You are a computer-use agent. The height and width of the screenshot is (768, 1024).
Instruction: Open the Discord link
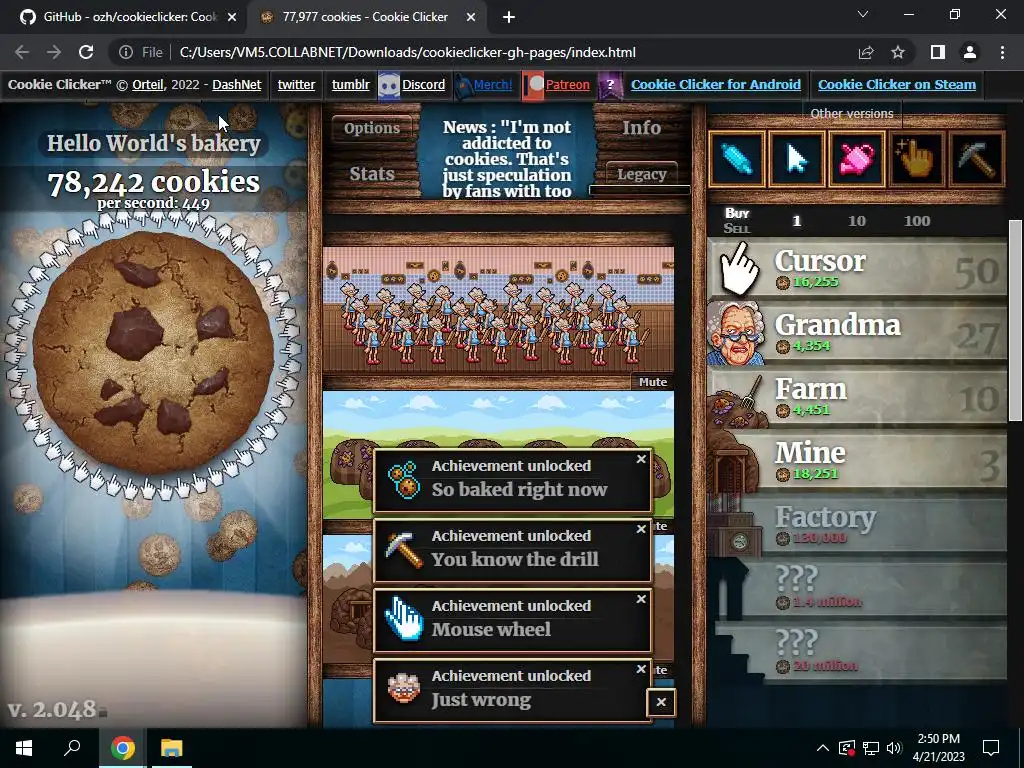[x=423, y=84]
